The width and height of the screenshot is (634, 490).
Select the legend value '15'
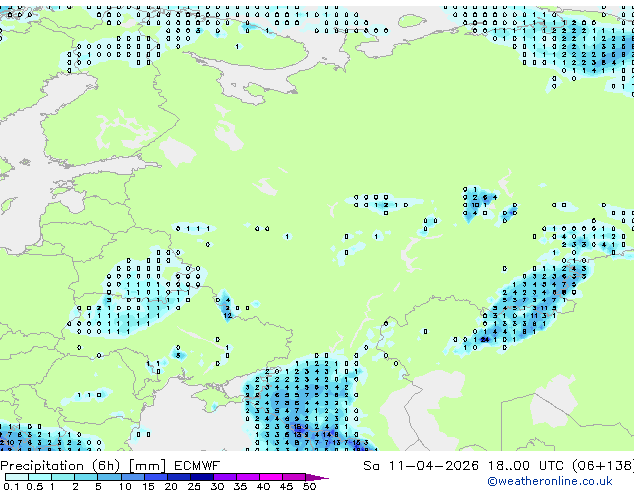pyautogui.click(x=148, y=486)
